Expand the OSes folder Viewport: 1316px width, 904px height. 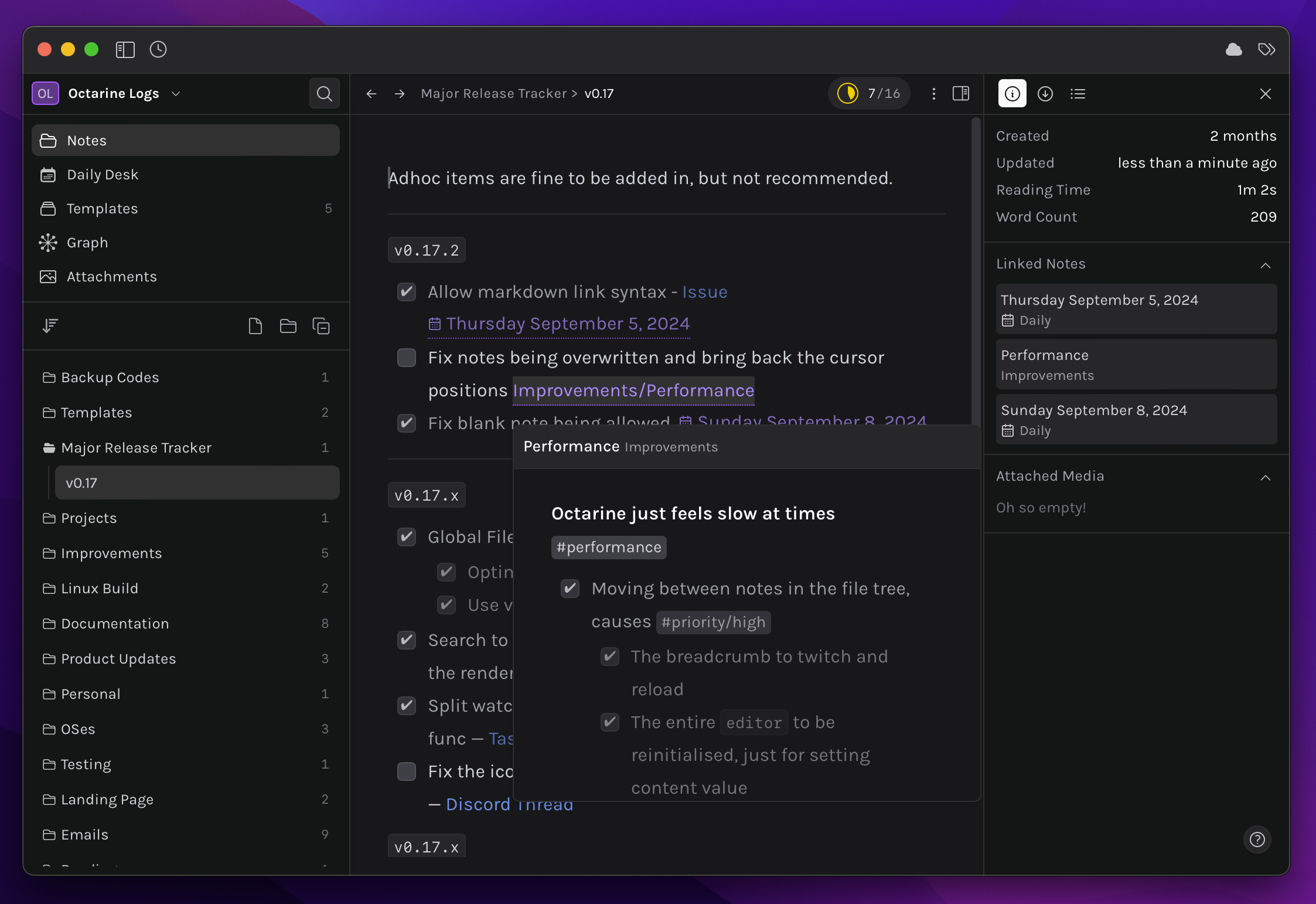click(x=186, y=729)
